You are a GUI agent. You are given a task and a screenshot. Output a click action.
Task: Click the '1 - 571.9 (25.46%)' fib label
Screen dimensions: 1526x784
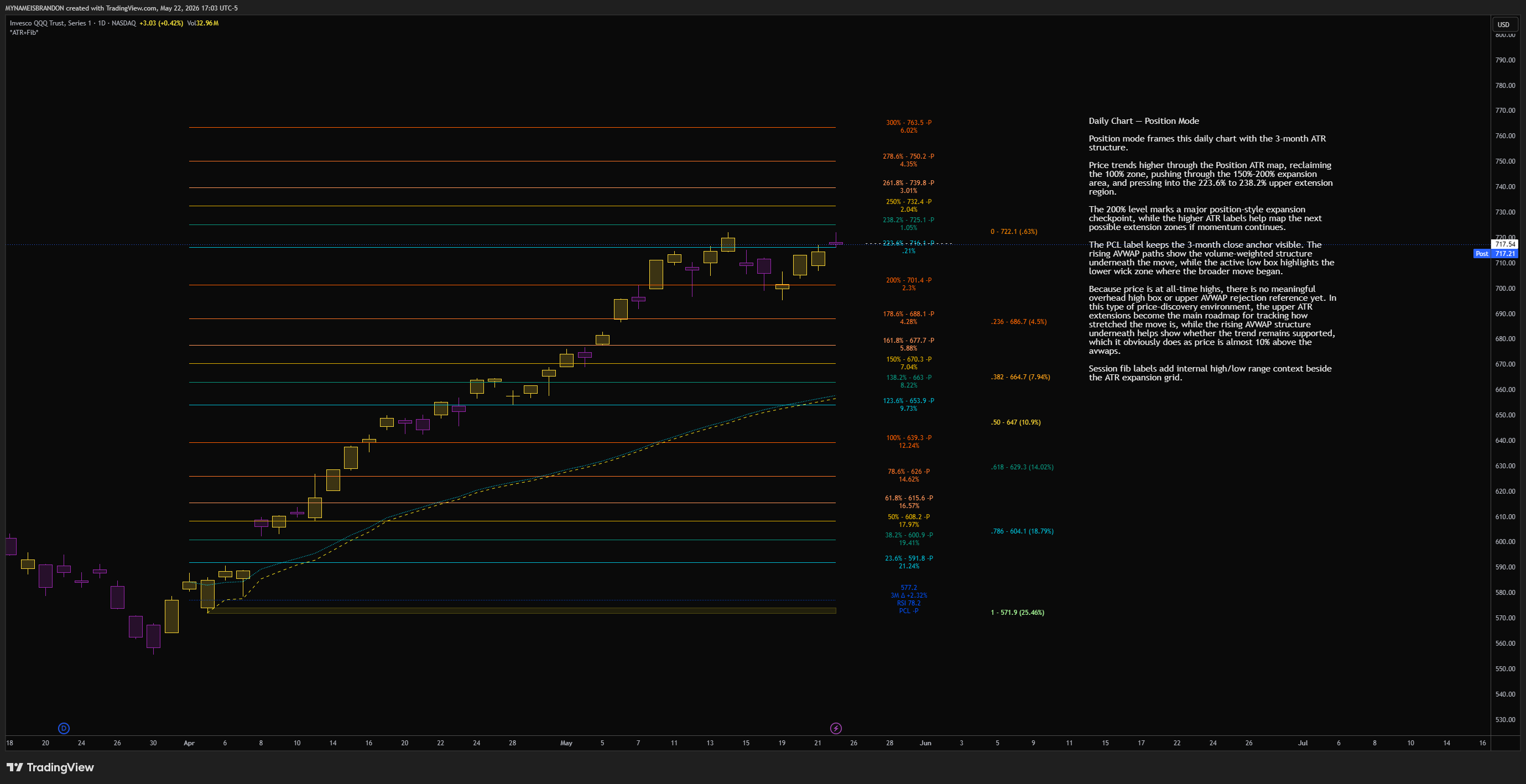1017,612
